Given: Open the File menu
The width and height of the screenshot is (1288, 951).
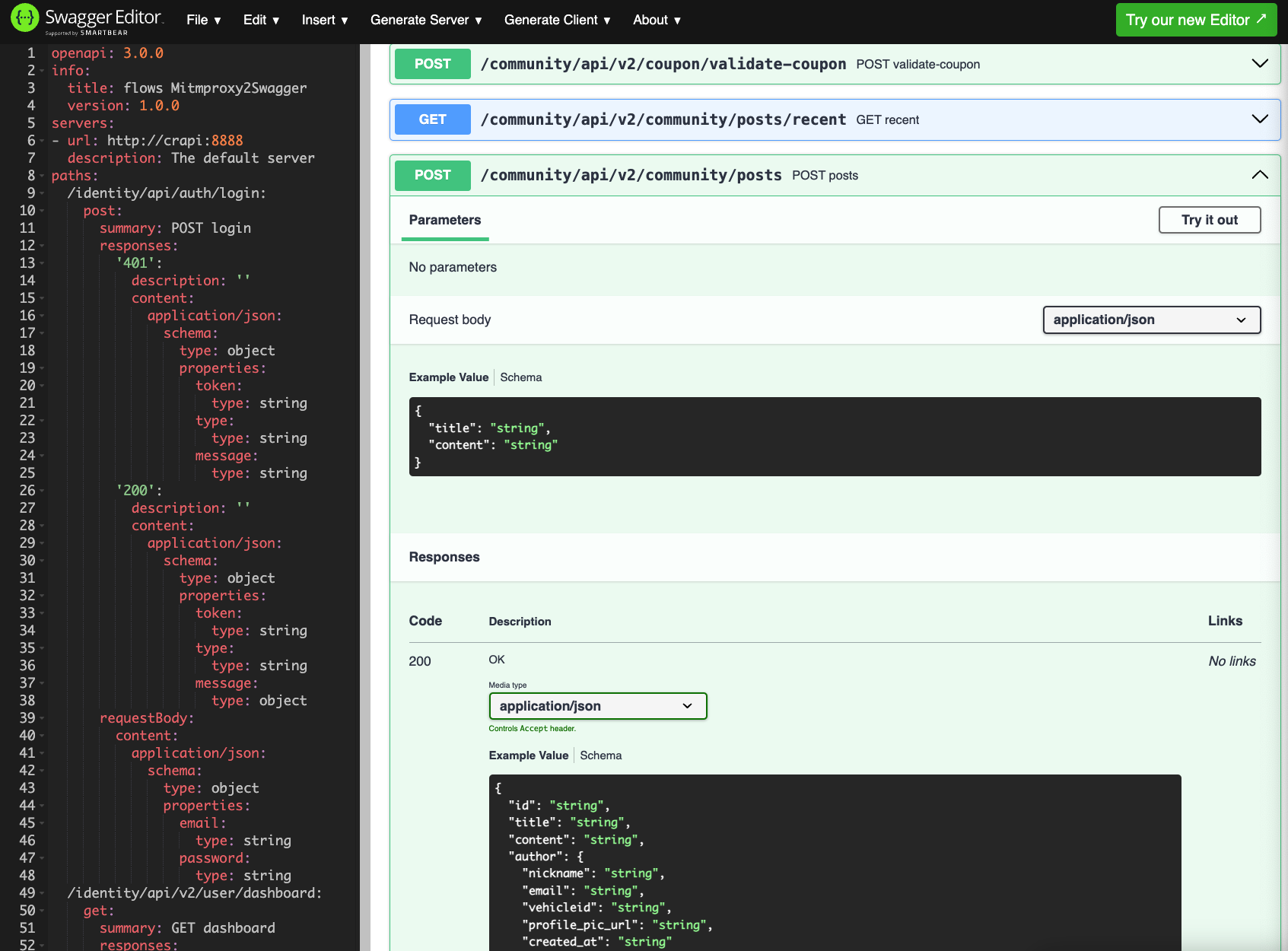Looking at the screenshot, I should point(203,21).
